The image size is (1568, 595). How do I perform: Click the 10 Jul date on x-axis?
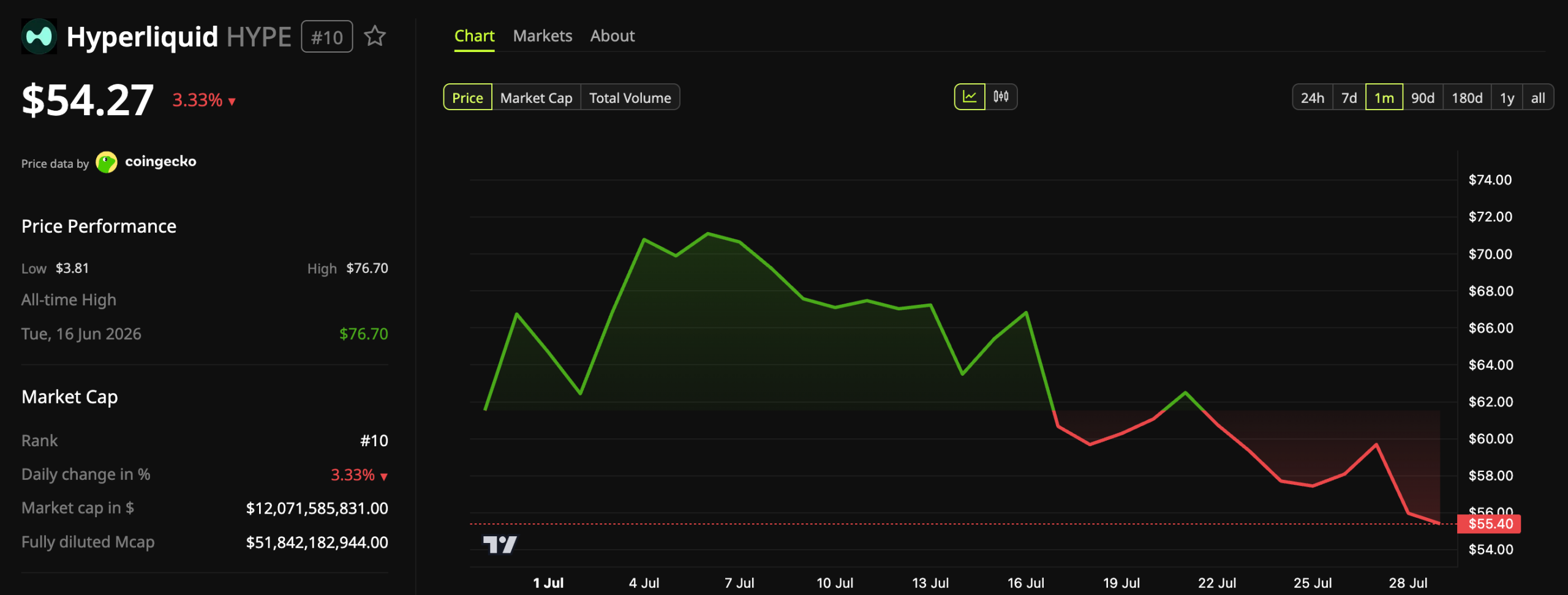834,583
